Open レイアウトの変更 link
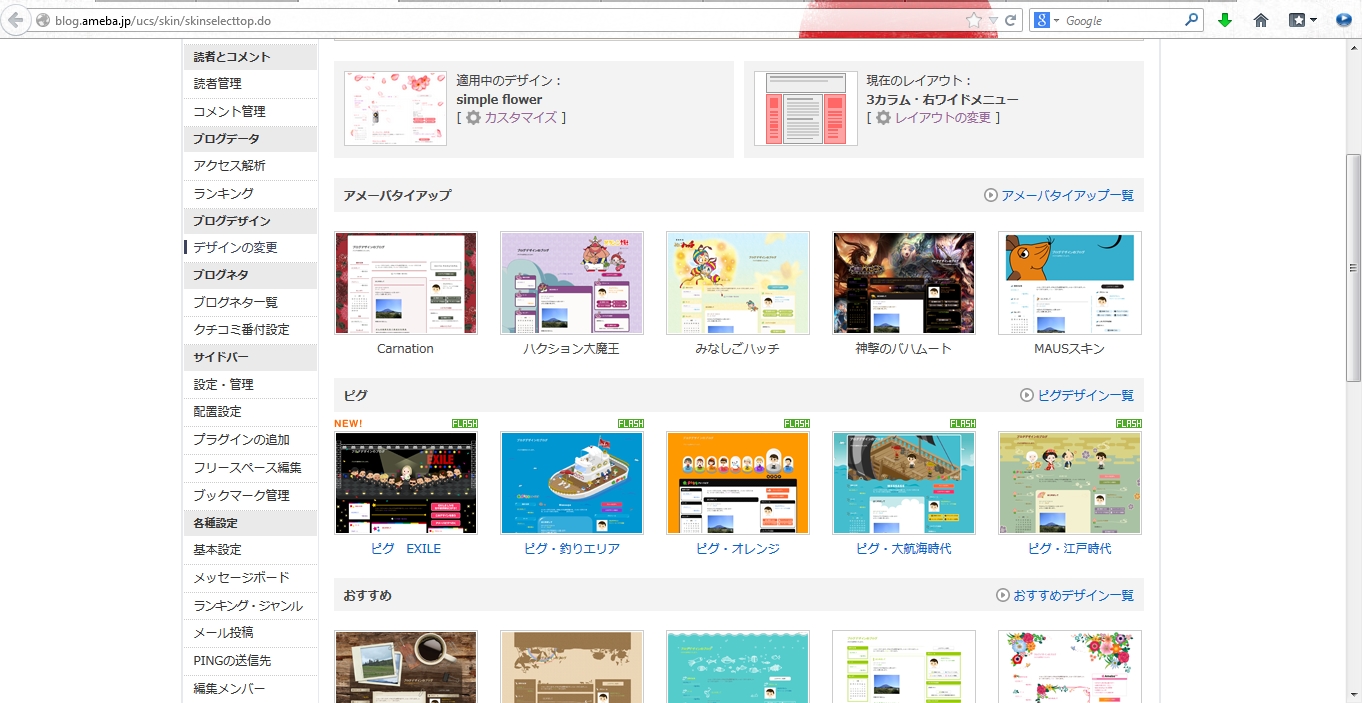The image size is (1362, 703). coord(942,118)
